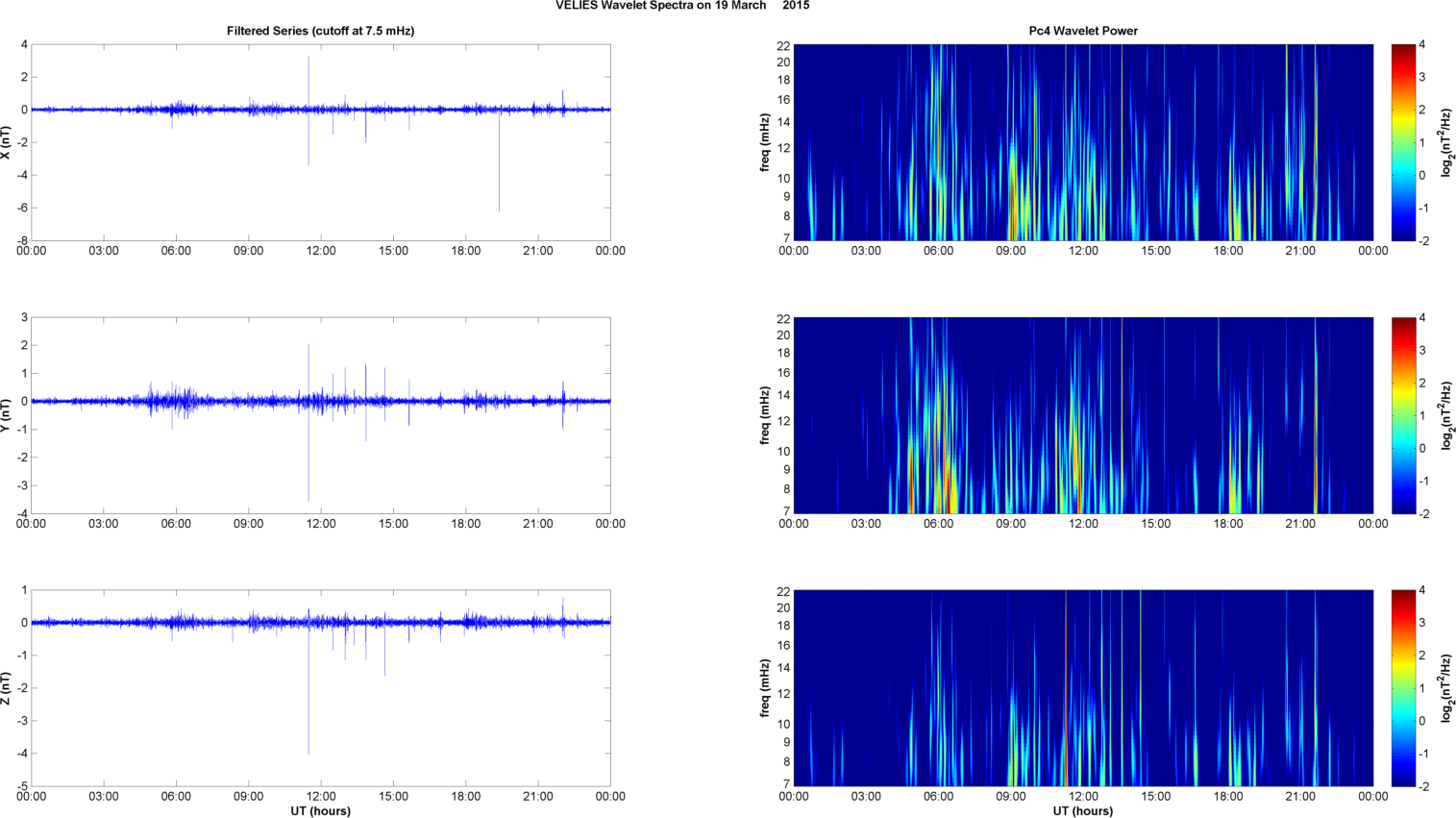Screen dimensions: 1456x818
Task: Click the 'Pc4 Wavelet Power' heading
Action: [x=1082, y=31]
